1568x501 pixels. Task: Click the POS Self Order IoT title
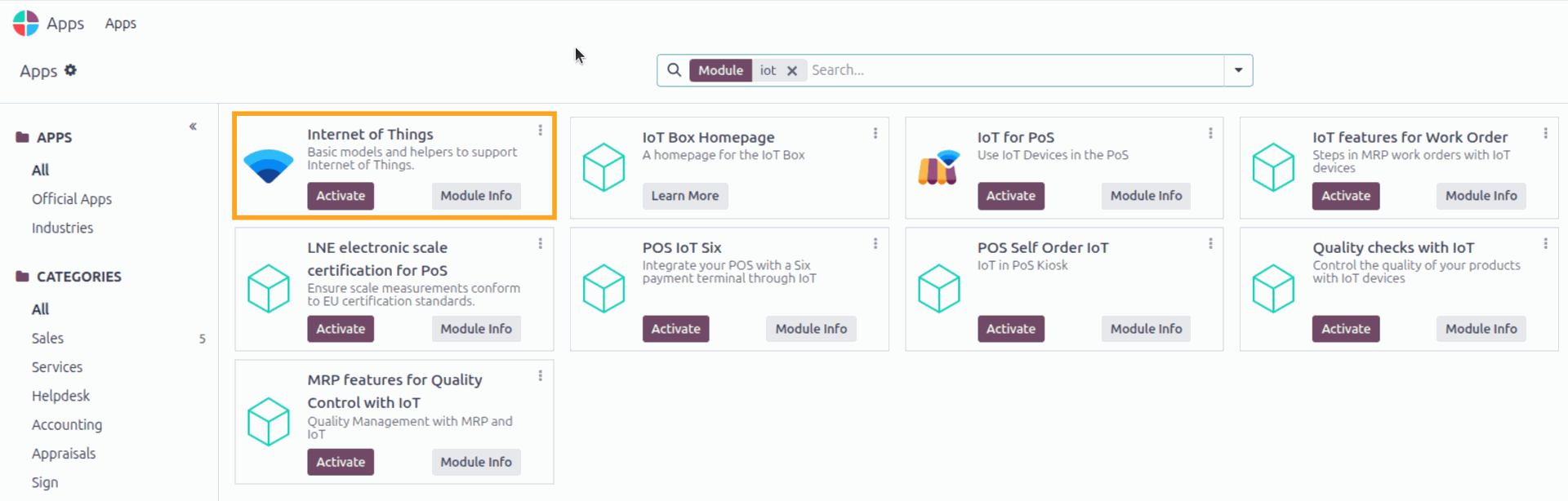(x=1043, y=247)
